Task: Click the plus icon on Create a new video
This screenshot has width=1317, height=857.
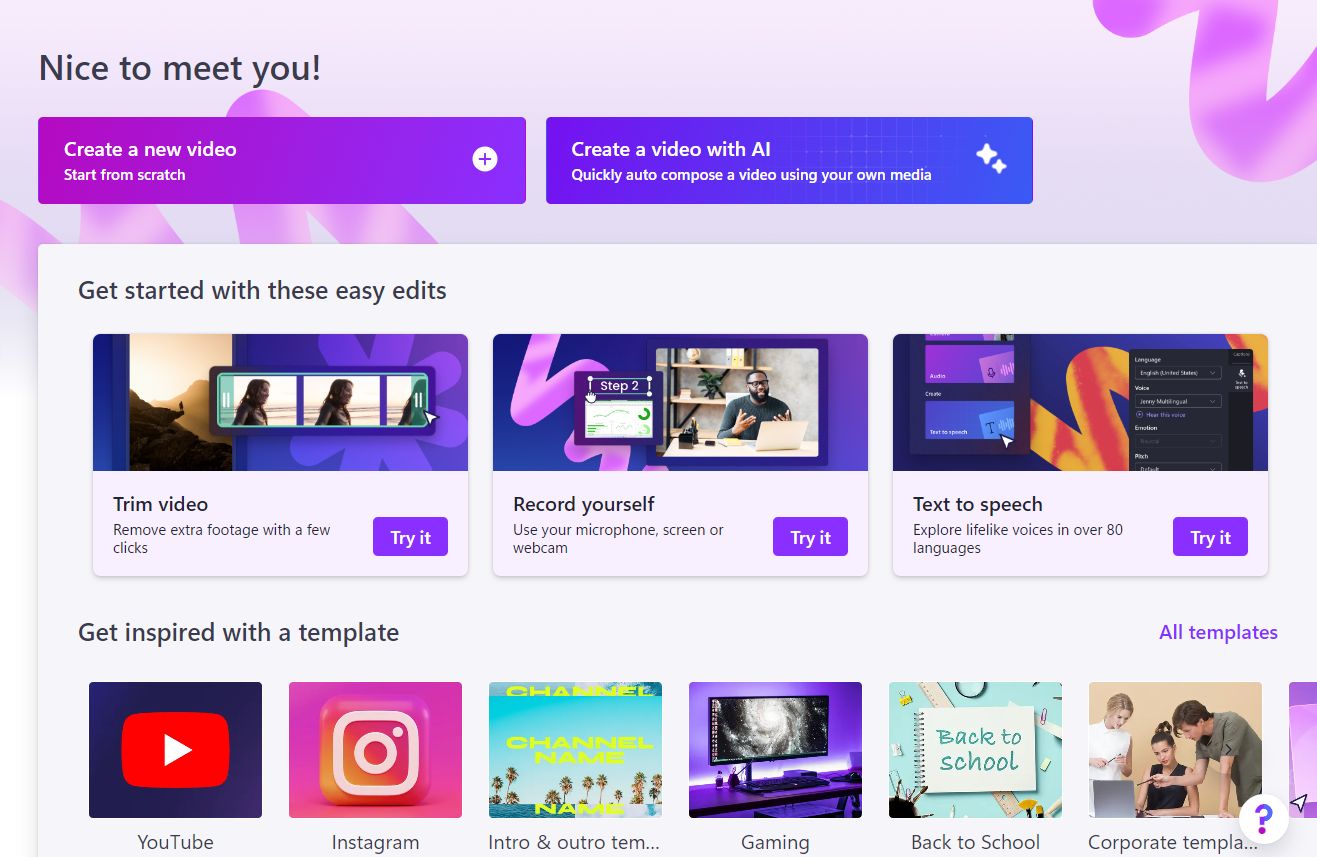Action: 485,159
